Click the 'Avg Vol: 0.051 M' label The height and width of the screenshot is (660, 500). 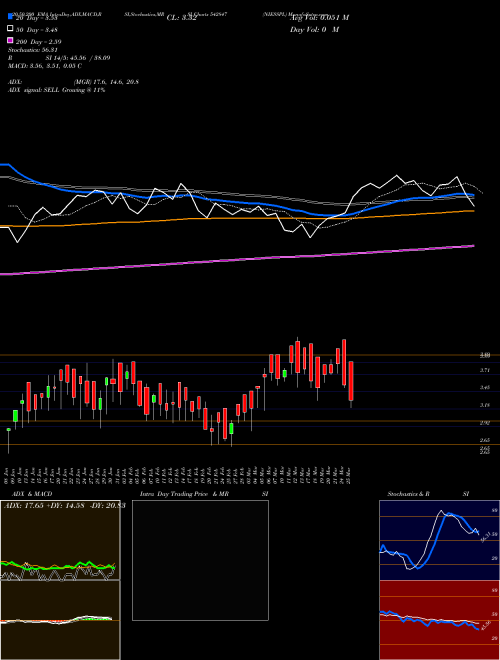coord(319,18)
